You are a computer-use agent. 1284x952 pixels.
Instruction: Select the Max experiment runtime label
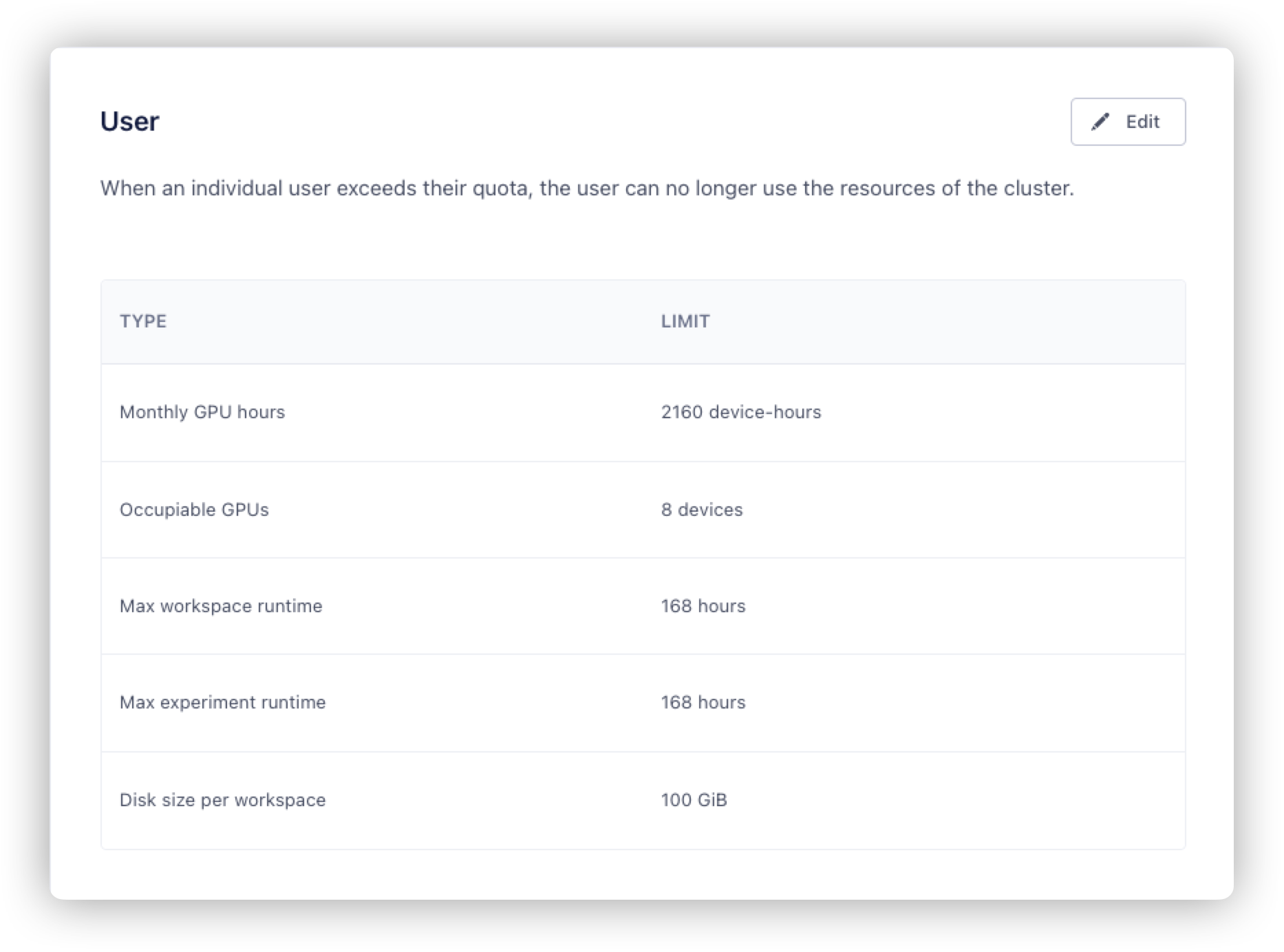(x=223, y=702)
